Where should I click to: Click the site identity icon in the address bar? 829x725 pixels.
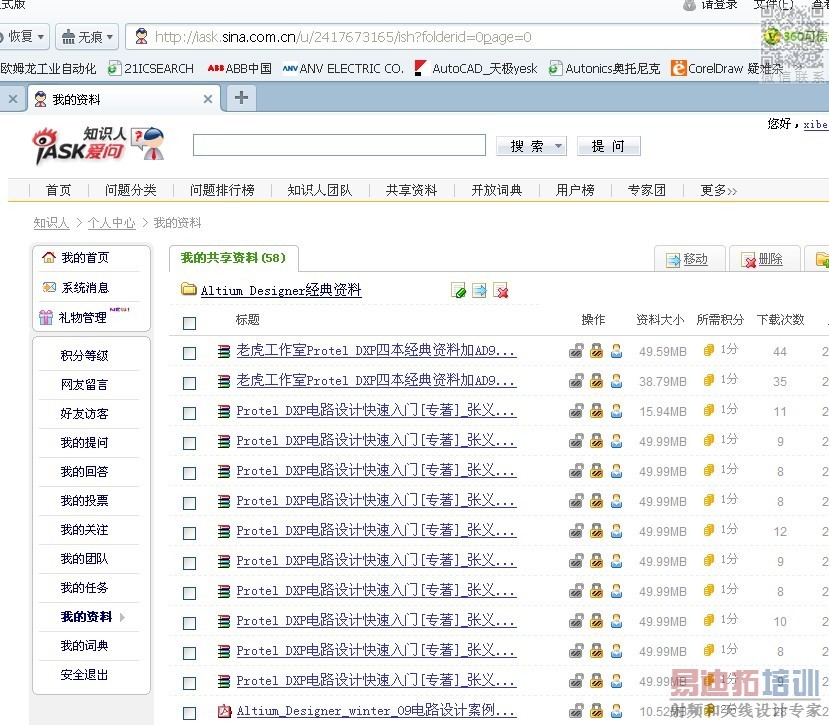click(x=141, y=36)
